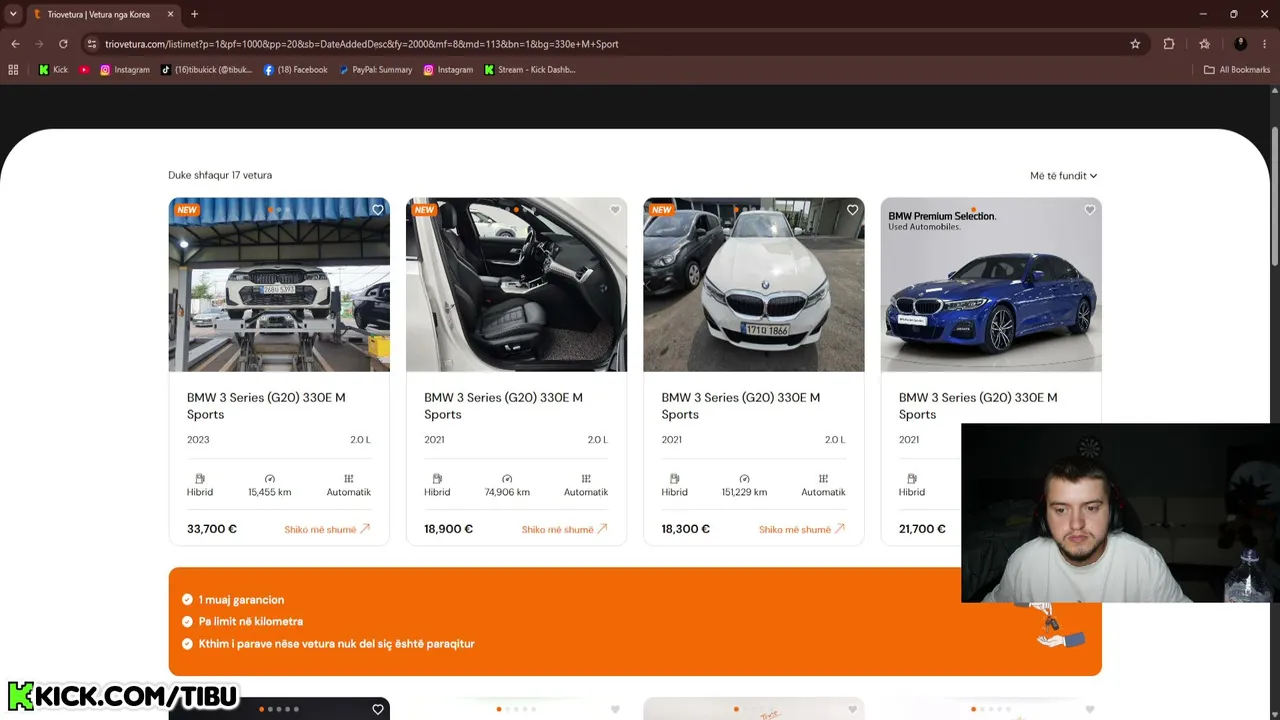Open the Chrome three-dot menu
The width and height of the screenshot is (1280, 720).
(1265, 44)
